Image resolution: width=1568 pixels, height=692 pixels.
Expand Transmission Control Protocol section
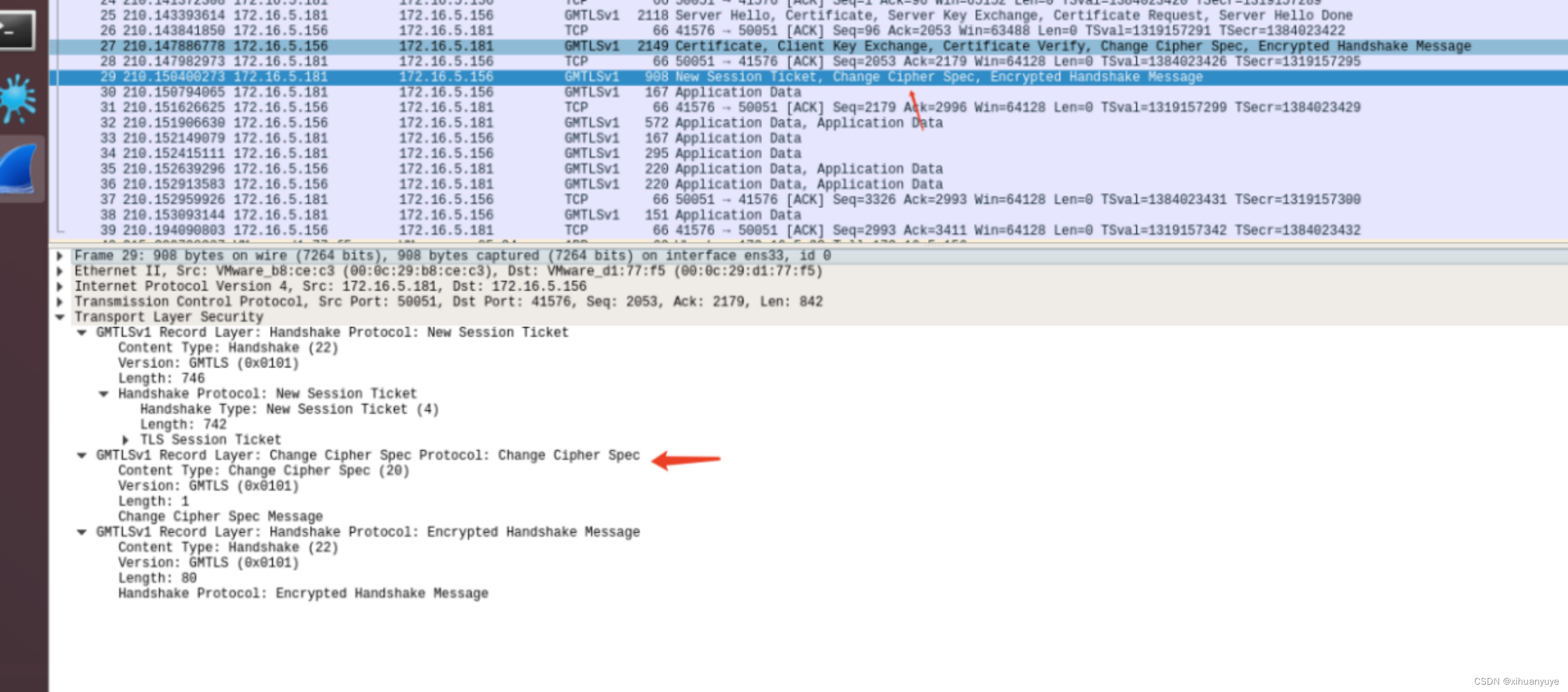click(60, 302)
